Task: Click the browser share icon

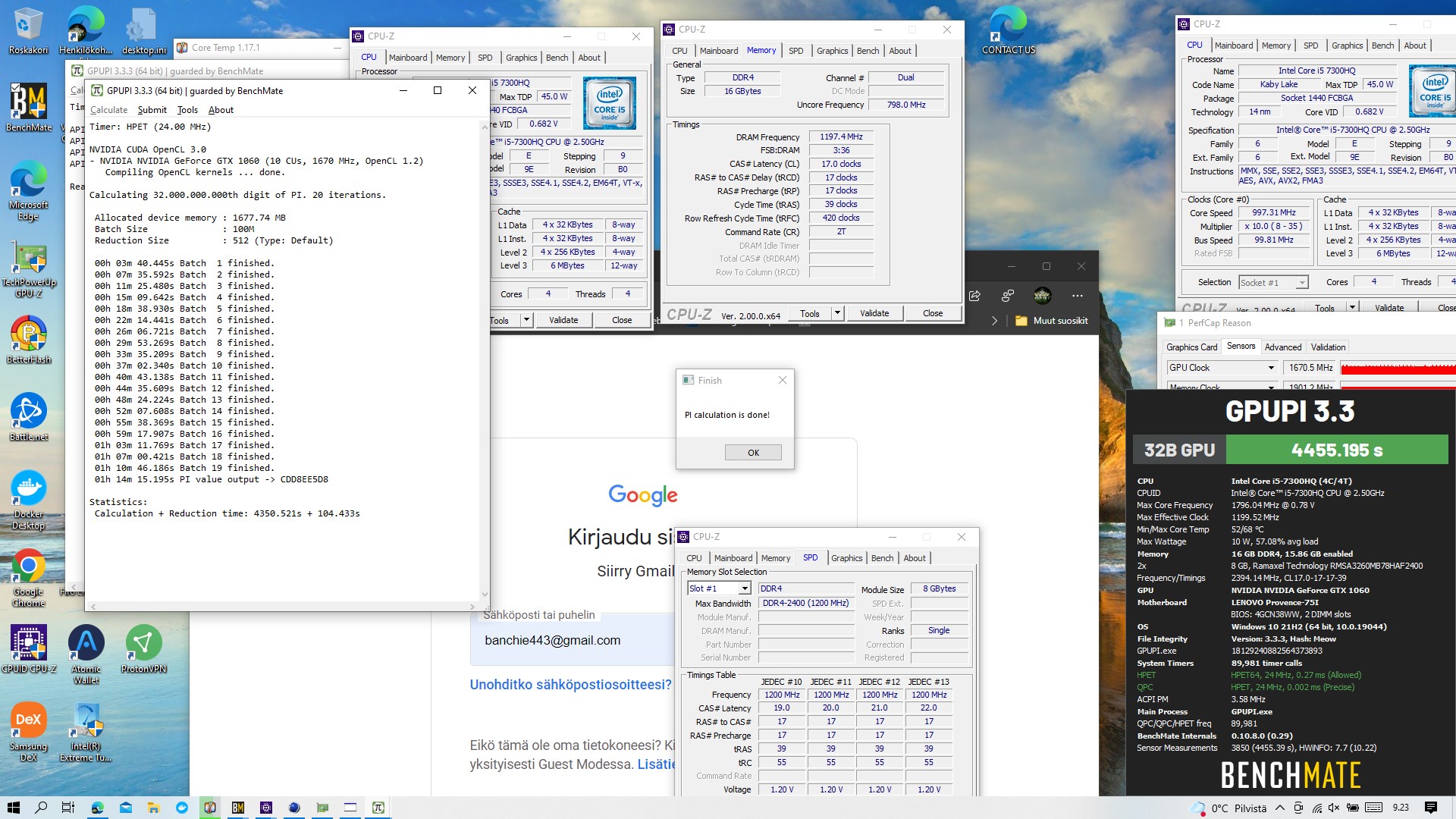Action: click(974, 296)
